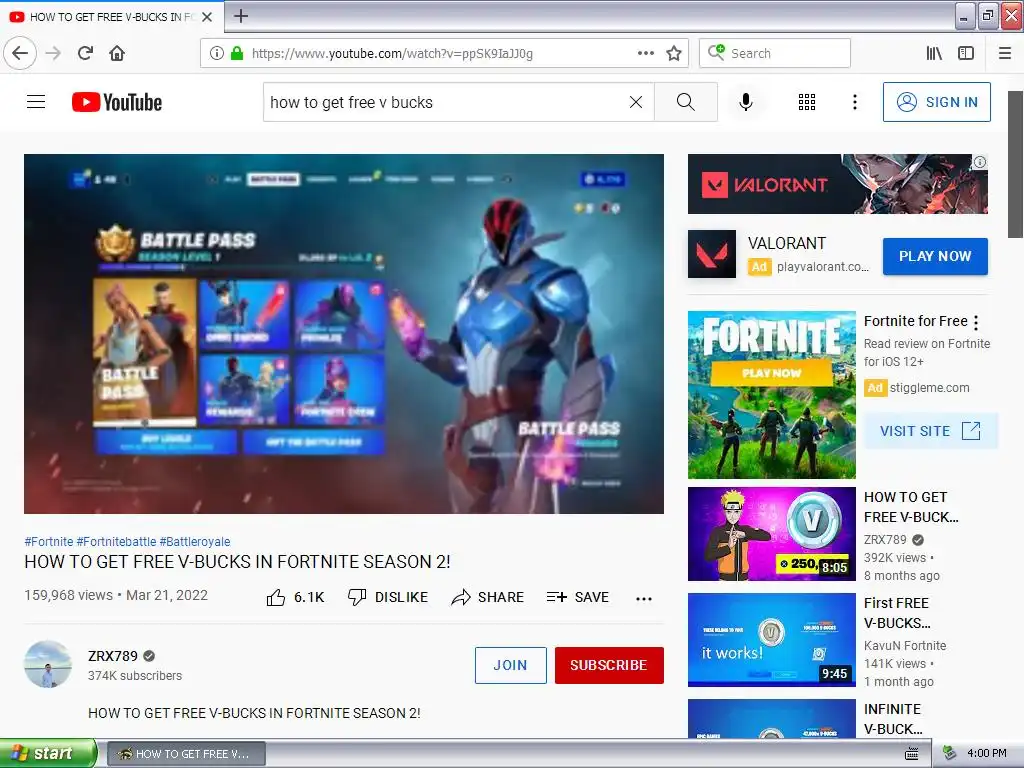
Task: Click the ad info icon on Valorant banner
Action: pos(980,162)
